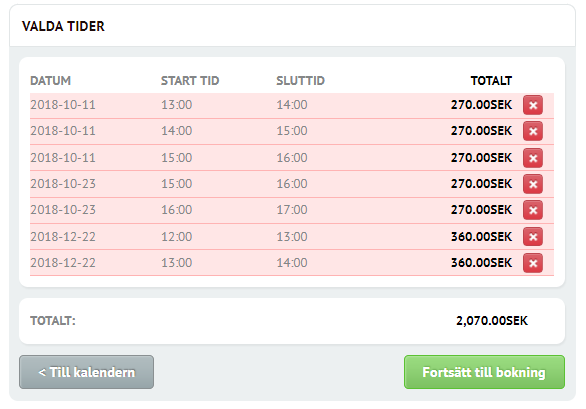Screen dimensions: 586x409
Task: Click the 2,070.00SEK grand total amount
Action: pyautogui.click(x=492, y=321)
